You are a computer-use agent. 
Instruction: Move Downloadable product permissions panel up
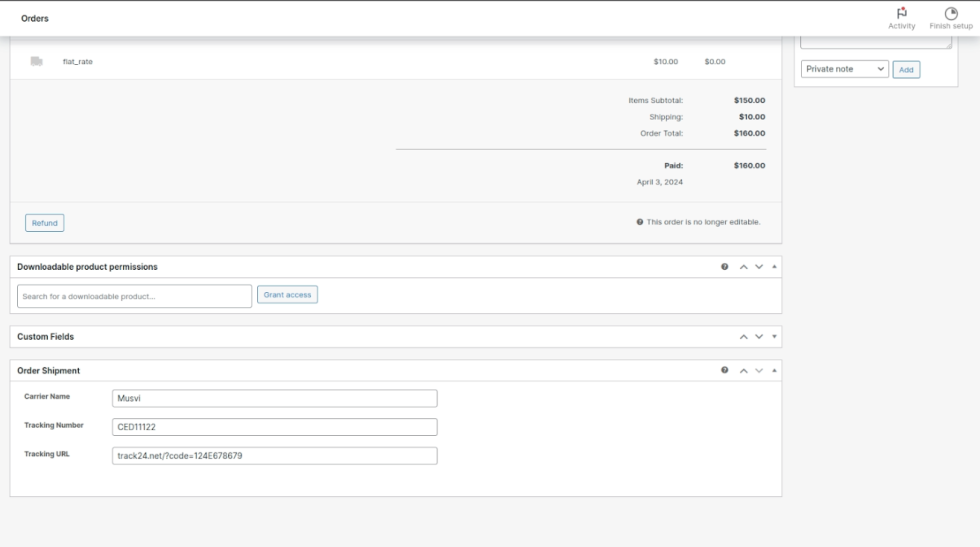[x=743, y=267]
